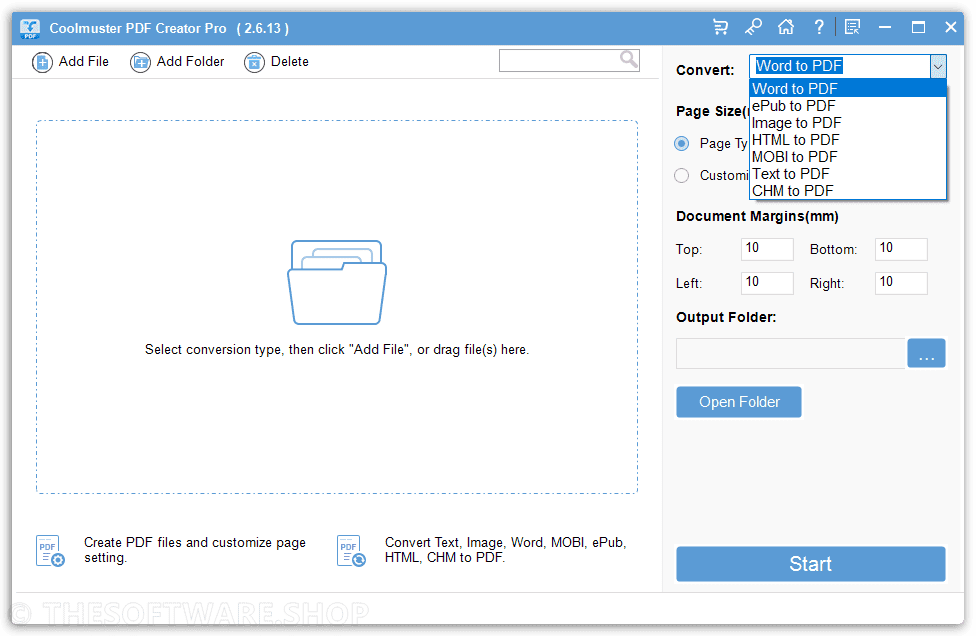Choose ePub to PDF option
976x636 pixels.
848,106
